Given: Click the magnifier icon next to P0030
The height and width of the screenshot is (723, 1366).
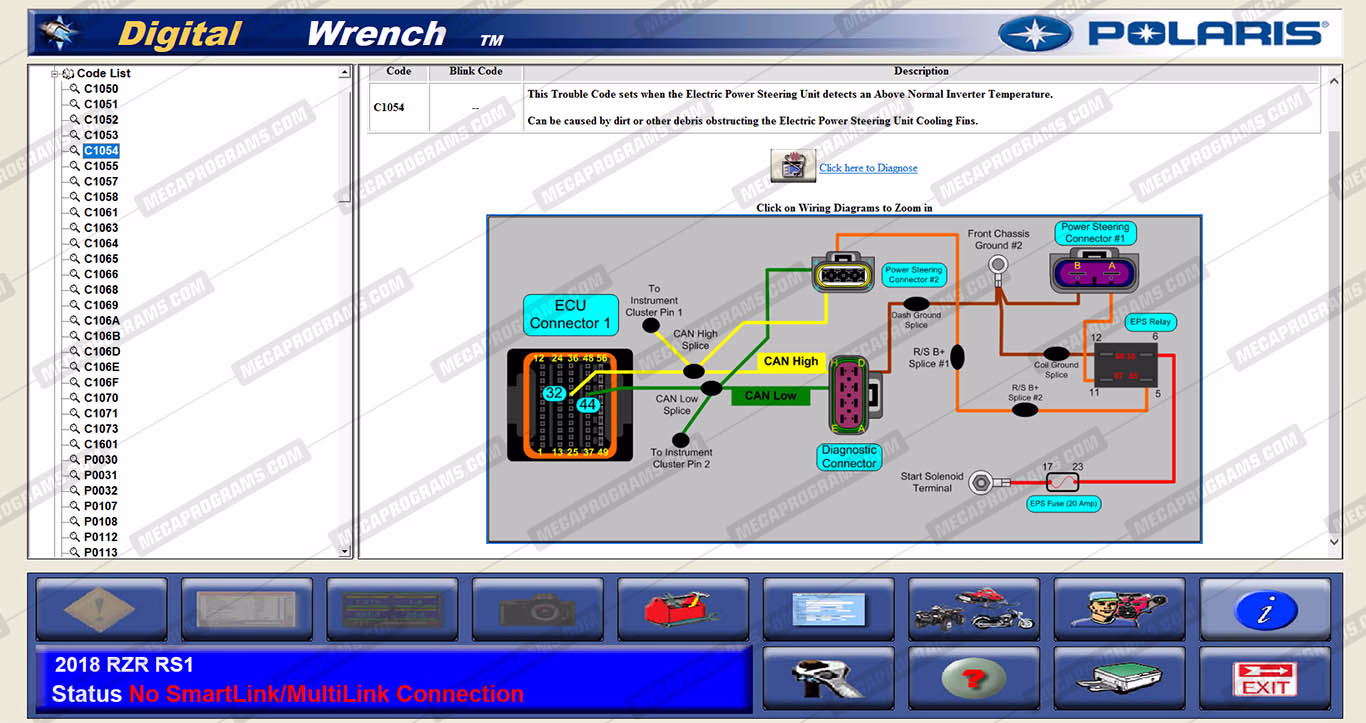Looking at the screenshot, I should click(x=74, y=460).
